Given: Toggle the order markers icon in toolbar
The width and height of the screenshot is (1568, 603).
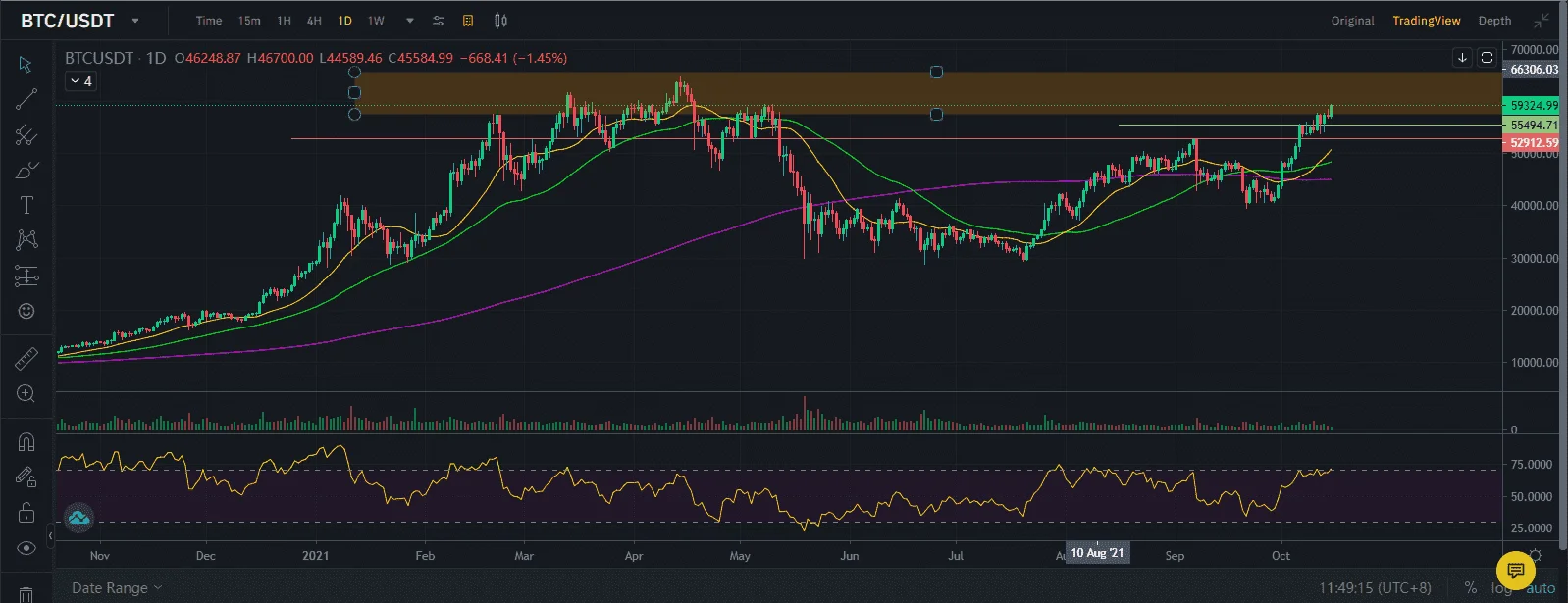Looking at the screenshot, I should [468, 21].
